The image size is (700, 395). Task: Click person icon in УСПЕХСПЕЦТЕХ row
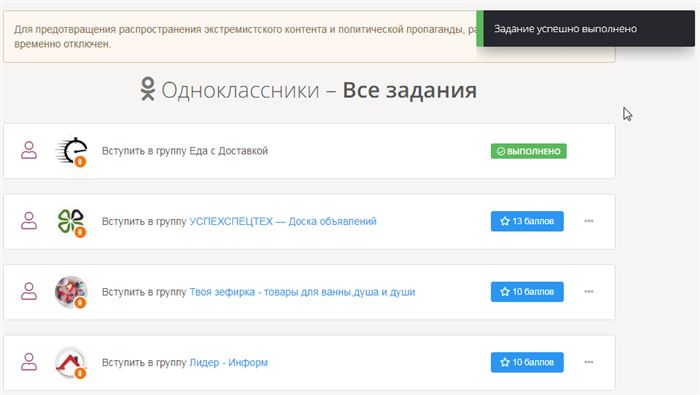click(29, 221)
